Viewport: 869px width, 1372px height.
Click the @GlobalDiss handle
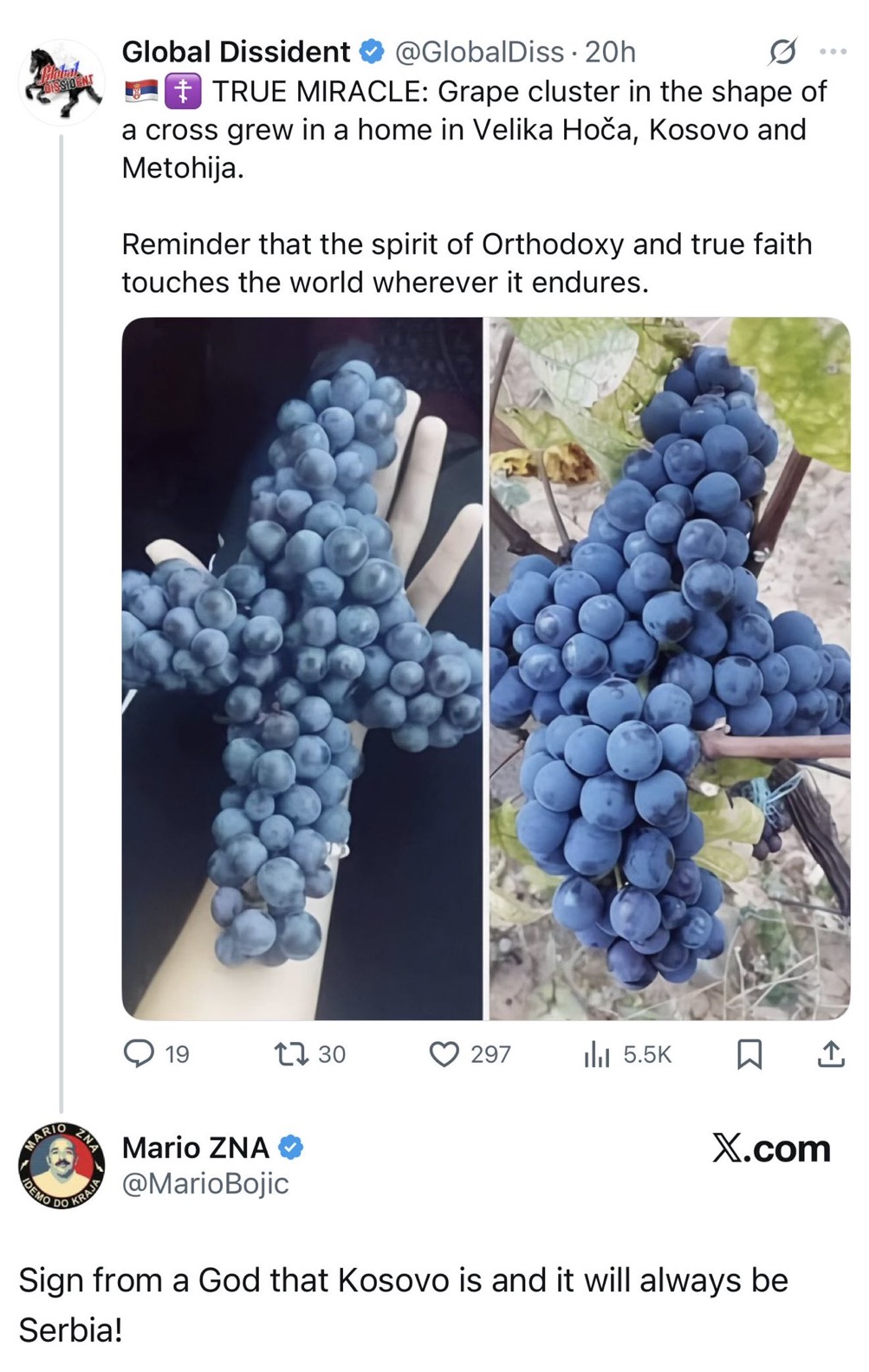click(479, 52)
